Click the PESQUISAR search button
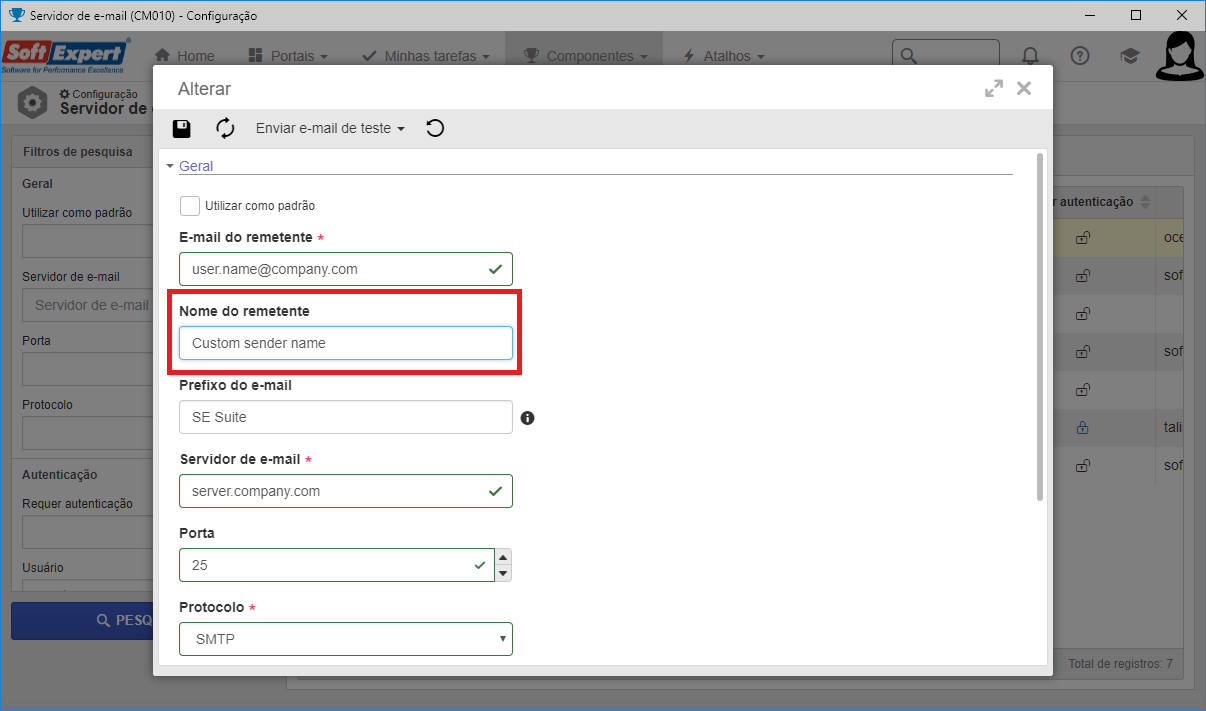The width and height of the screenshot is (1206, 711). (82, 621)
